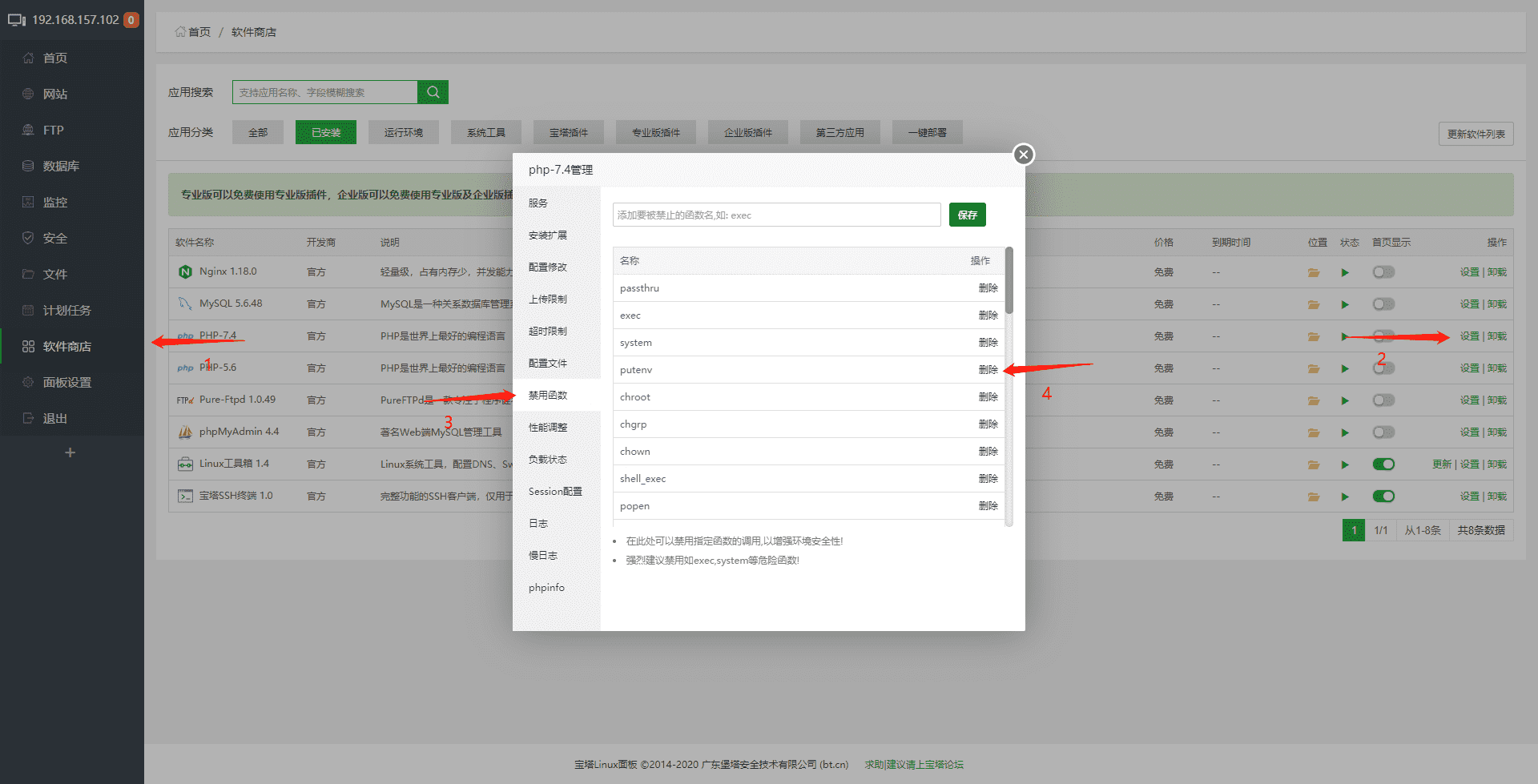Click the 首页 breadcrumb link
Screen dimensions: 1538x784
[193, 32]
